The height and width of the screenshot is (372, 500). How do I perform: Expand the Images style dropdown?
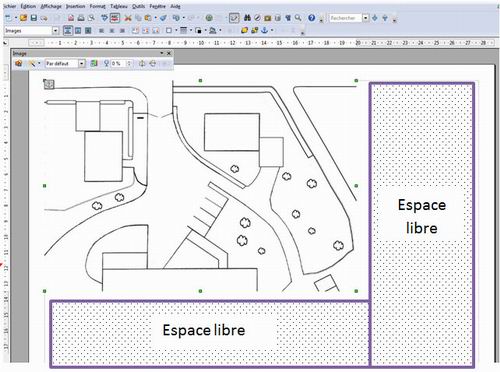click(55, 31)
